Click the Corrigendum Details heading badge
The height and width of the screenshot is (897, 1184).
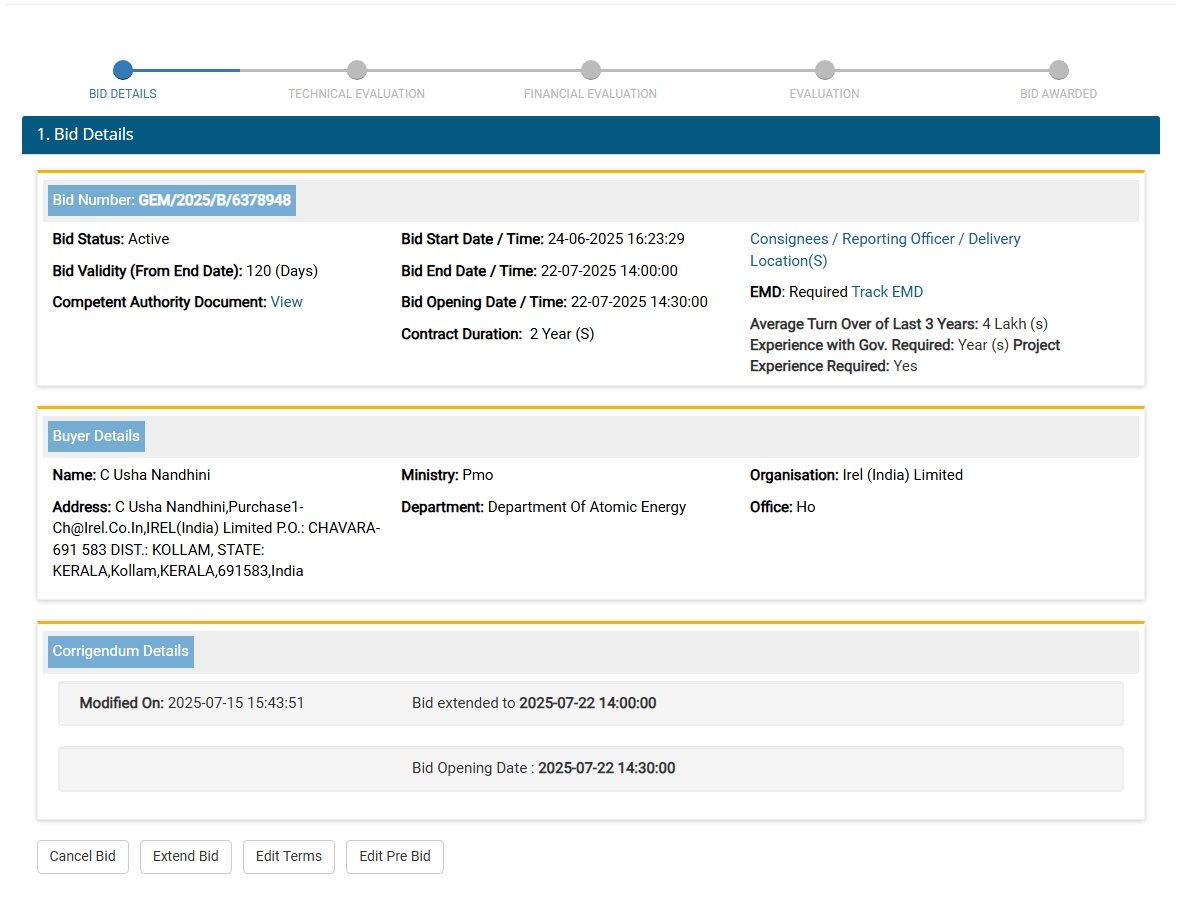121,652
